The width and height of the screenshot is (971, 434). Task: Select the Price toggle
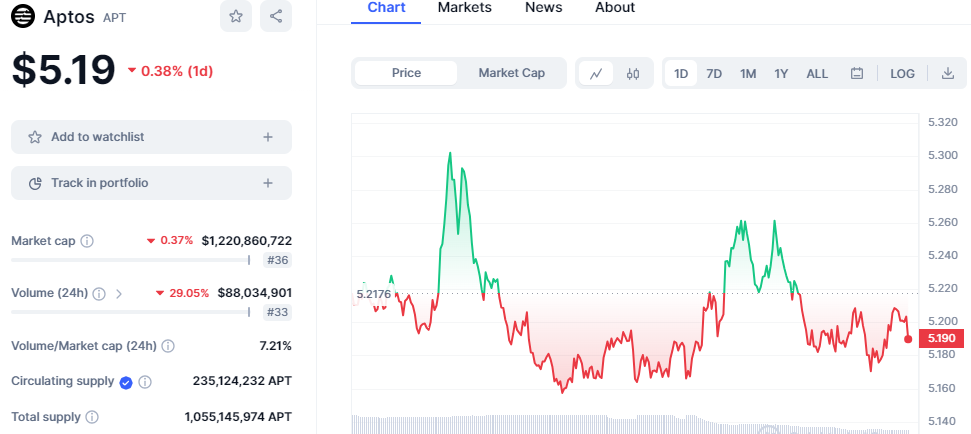[x=406, y=73]
